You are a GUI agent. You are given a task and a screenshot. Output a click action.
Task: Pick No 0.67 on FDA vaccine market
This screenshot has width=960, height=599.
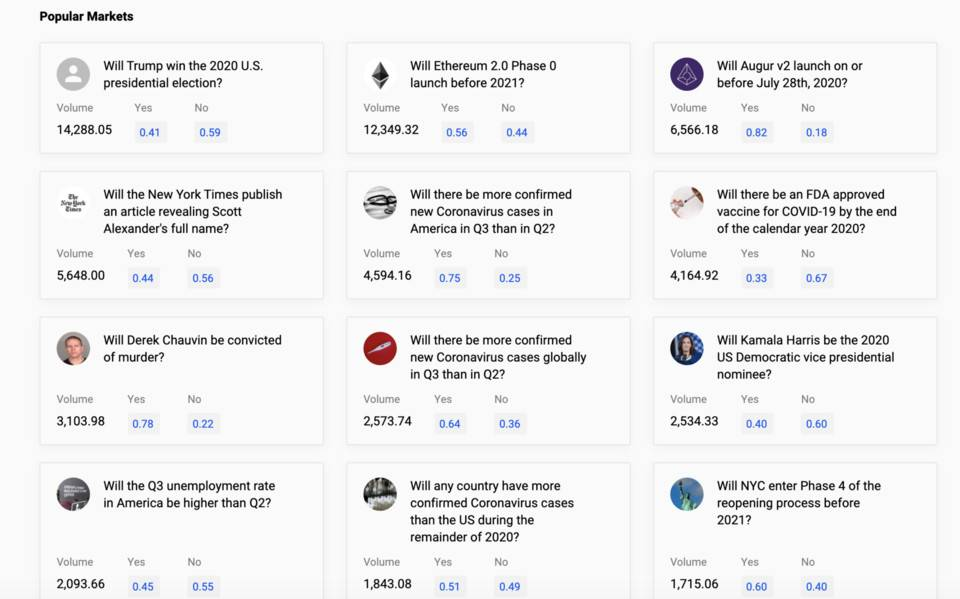(816, 278)
